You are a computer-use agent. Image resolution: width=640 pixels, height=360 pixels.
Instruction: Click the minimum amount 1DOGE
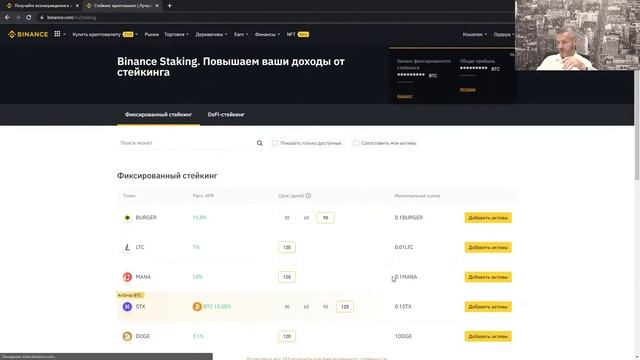click(x=403, y=336)
